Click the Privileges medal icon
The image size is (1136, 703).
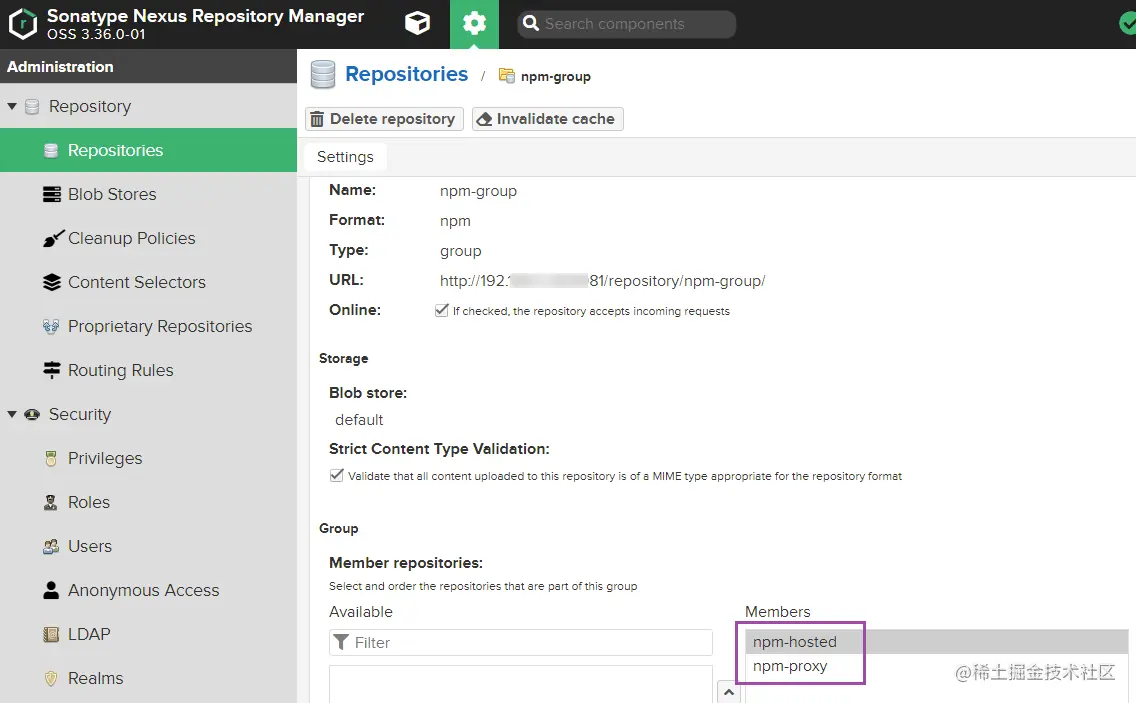[51, 459]
